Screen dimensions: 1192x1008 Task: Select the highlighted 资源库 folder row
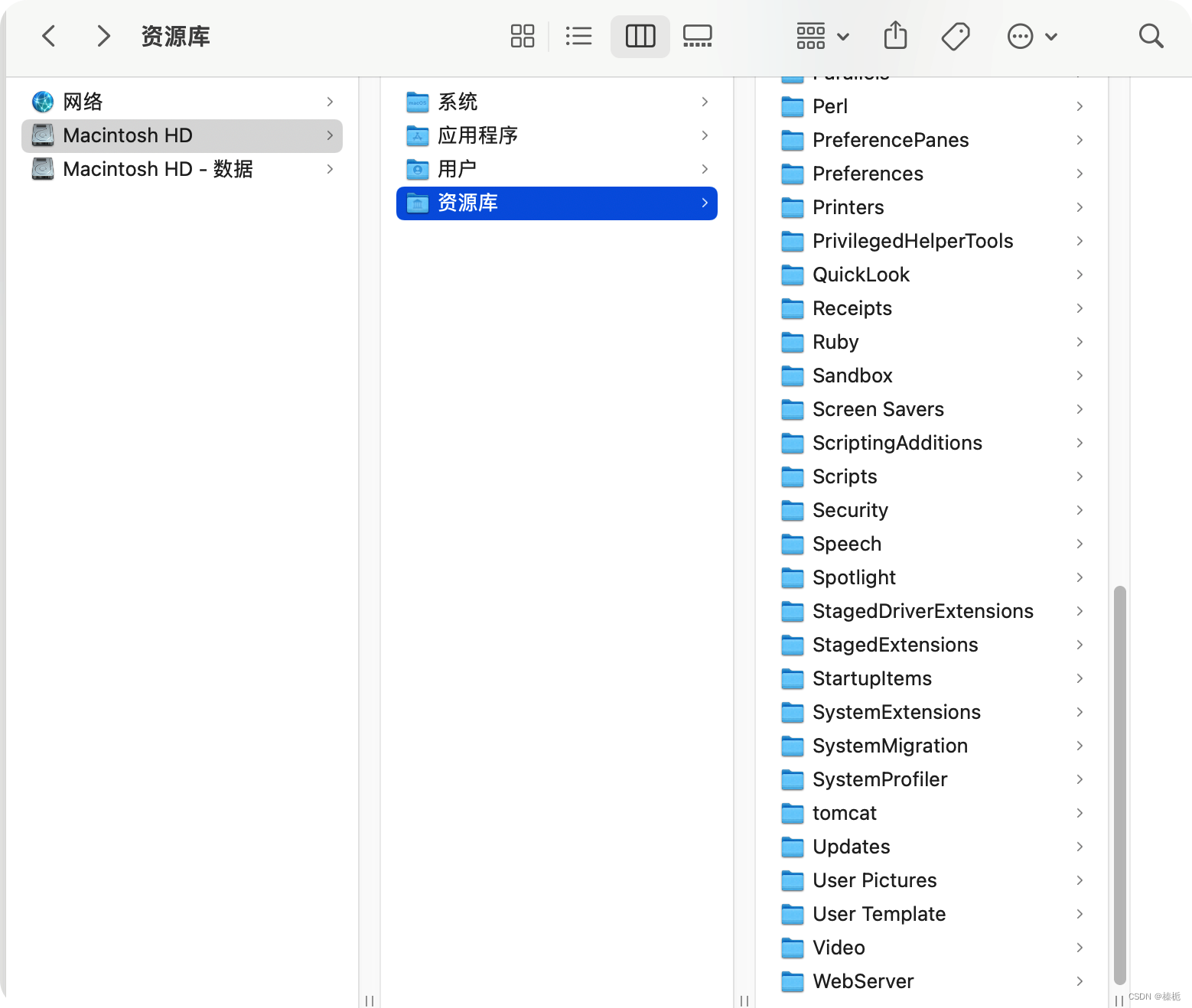click(x=557, y=203)
